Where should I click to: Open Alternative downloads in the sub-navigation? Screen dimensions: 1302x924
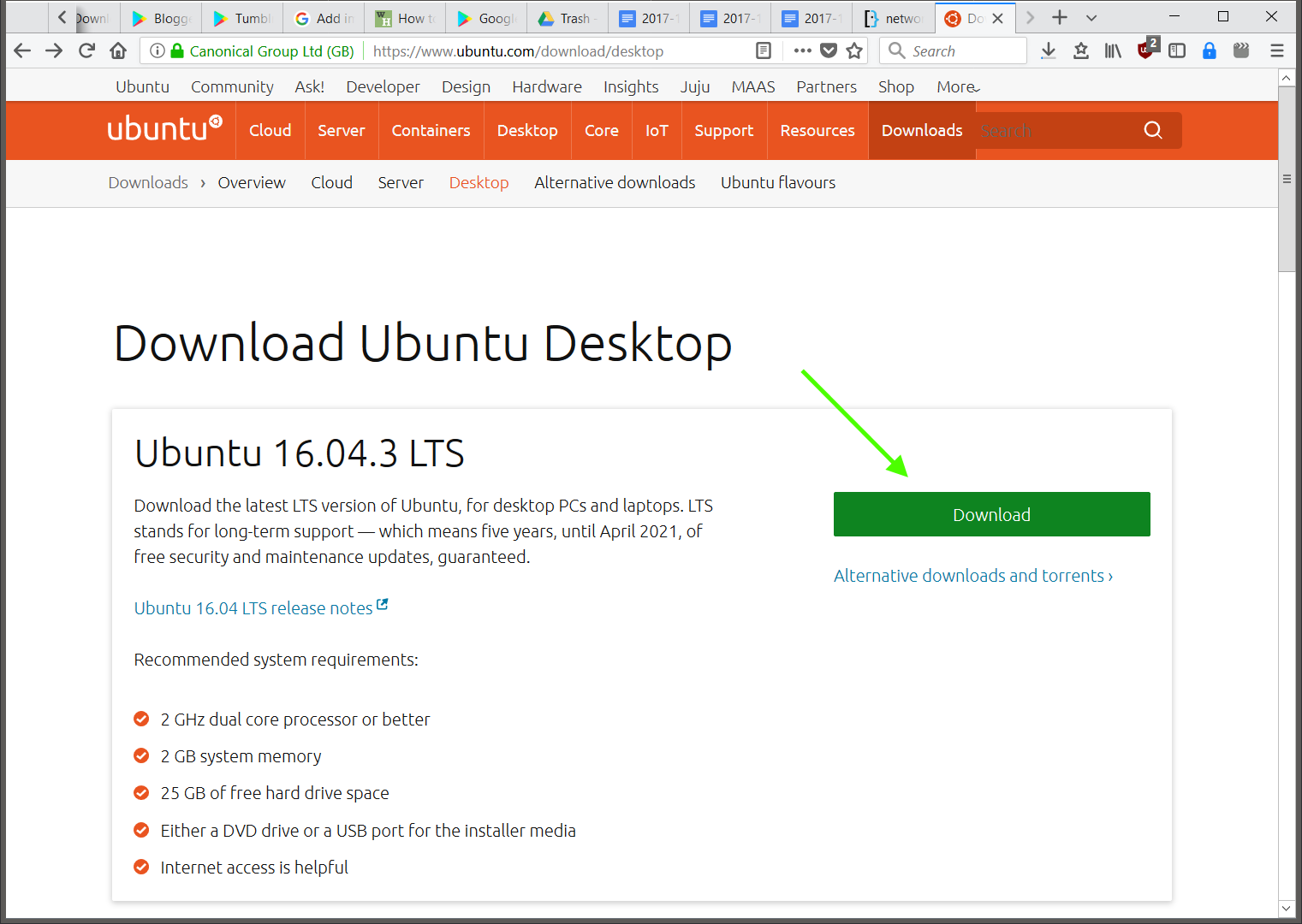pyautogui.click(x=615, y=182)
